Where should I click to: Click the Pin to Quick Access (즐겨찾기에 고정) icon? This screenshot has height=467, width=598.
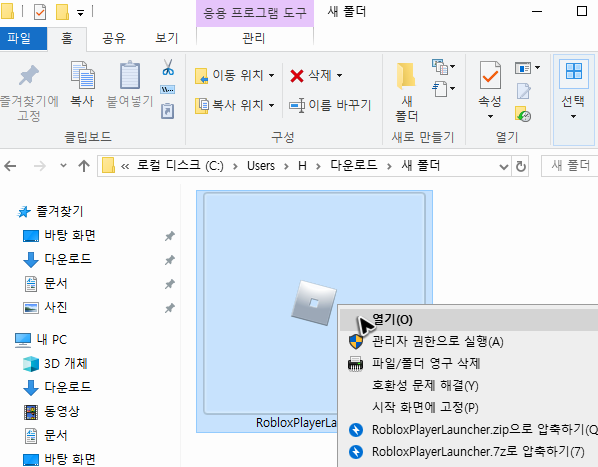(29, 75)
